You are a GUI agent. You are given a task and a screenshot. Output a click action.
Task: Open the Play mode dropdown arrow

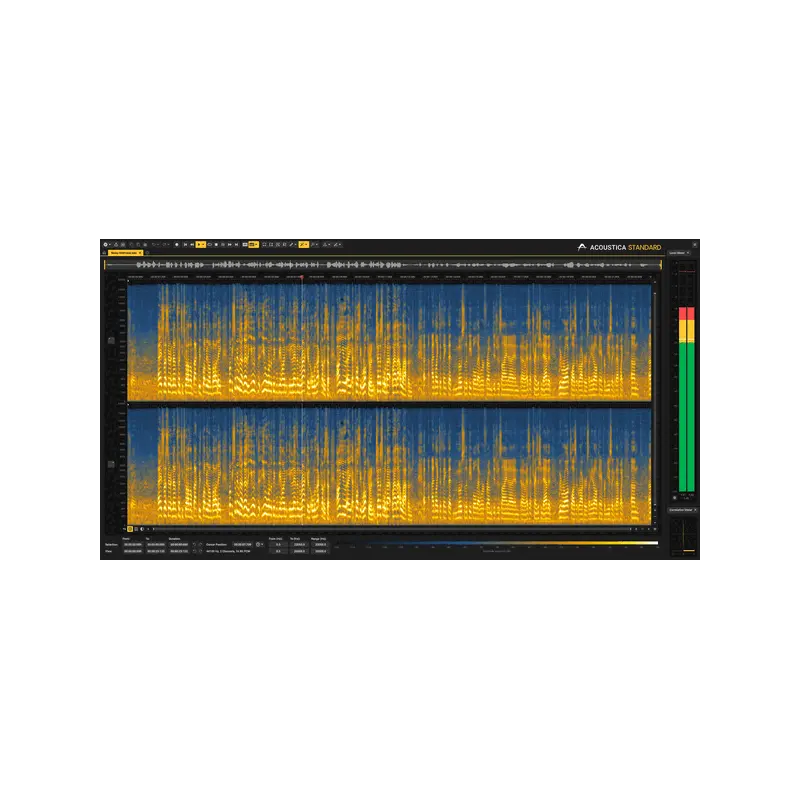point(204,245)
